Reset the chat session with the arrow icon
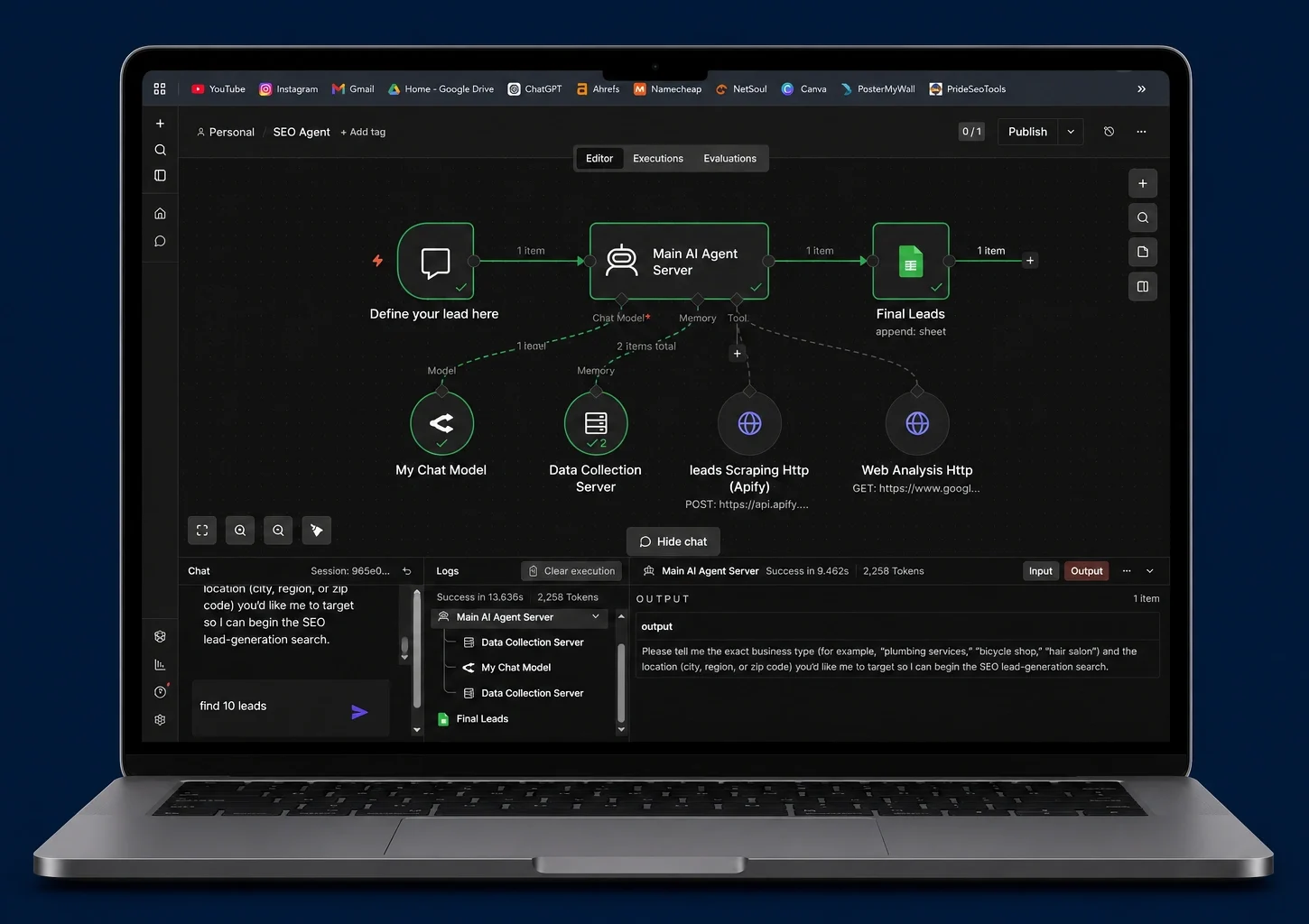1309x924 pixels. [406, 571]
